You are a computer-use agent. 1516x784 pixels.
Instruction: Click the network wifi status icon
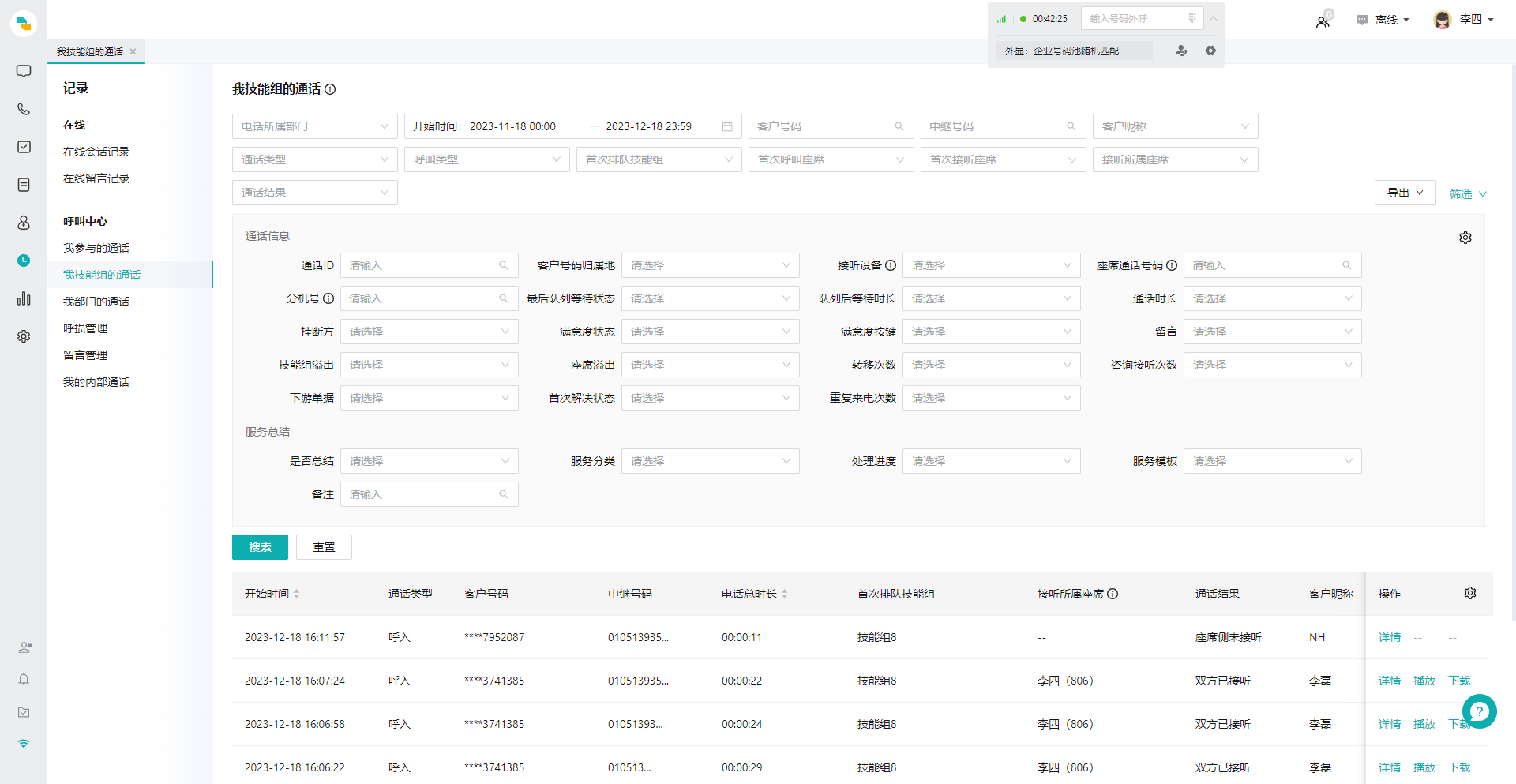tap(24, 744)
